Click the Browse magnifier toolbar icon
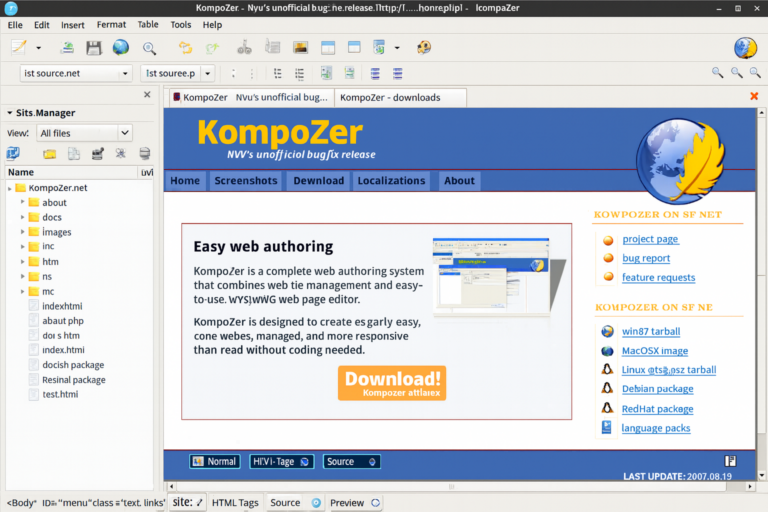The width and height of the screenshot is (768, 512). pyautogui.click(x=149, y=48)
